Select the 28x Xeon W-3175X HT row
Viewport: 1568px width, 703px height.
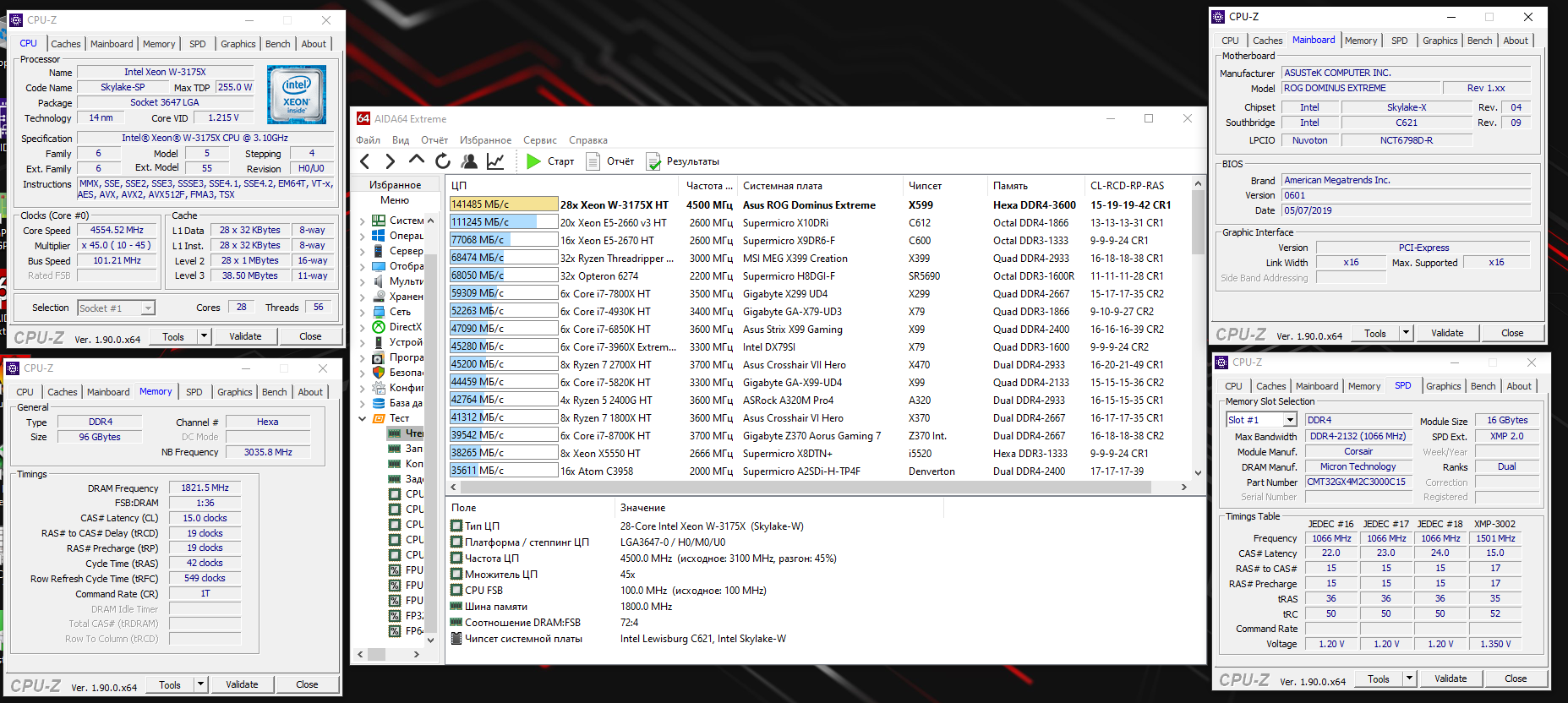[x=818, y=204]
